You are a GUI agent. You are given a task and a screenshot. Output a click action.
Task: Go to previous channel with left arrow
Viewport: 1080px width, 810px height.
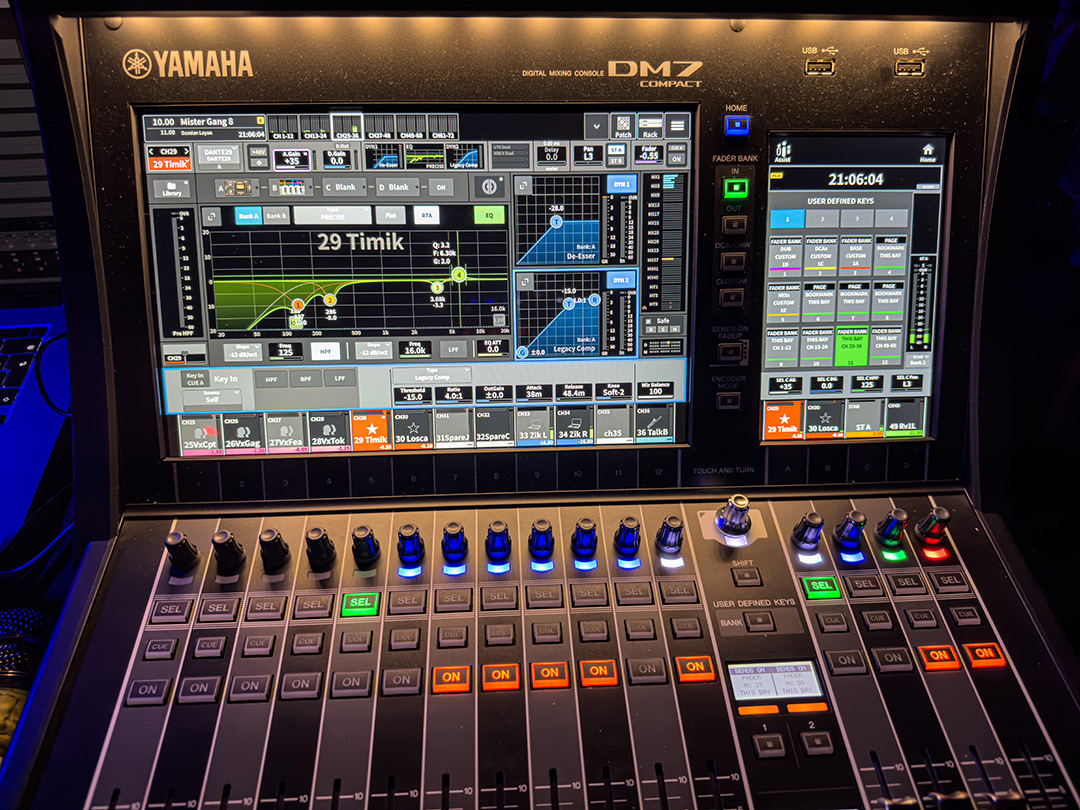coord(153,152)
